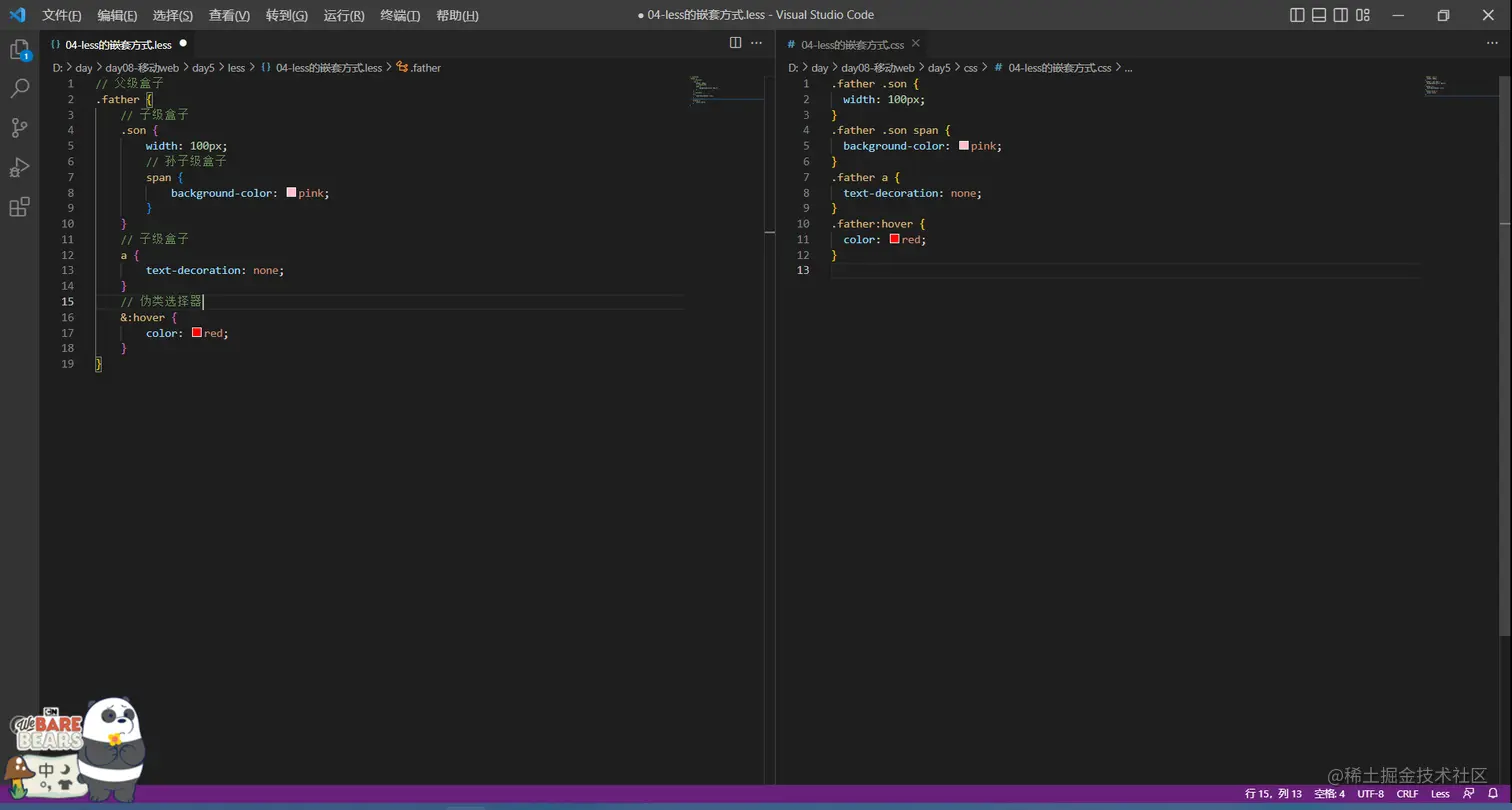1512x810 pixels.
Task: Open the 转到(G) menu
Action: [287, 15]
